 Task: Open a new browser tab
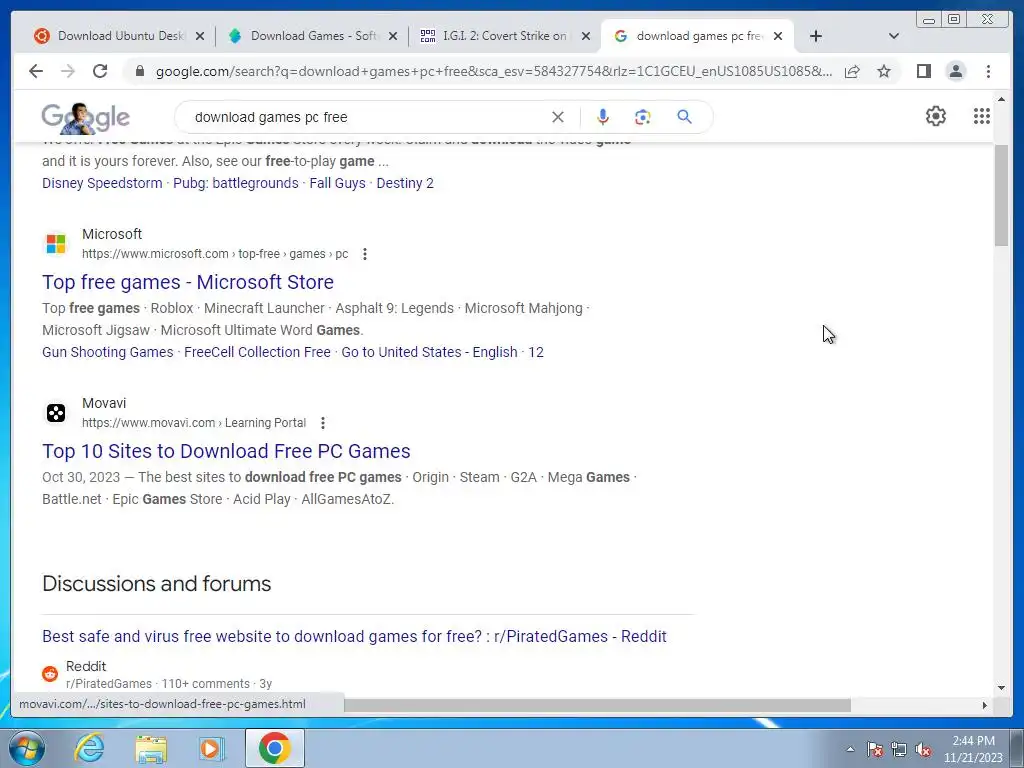point(815,36)
